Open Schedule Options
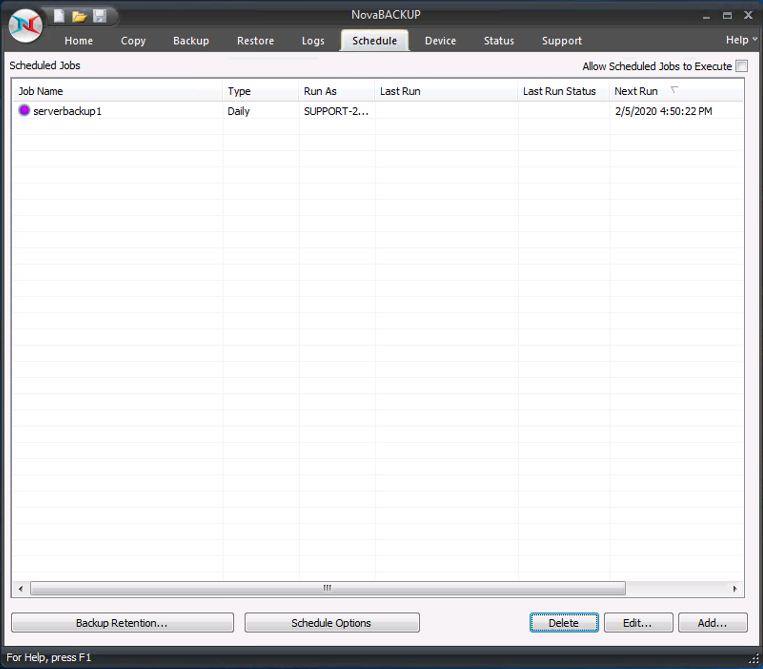 [331, 623]
